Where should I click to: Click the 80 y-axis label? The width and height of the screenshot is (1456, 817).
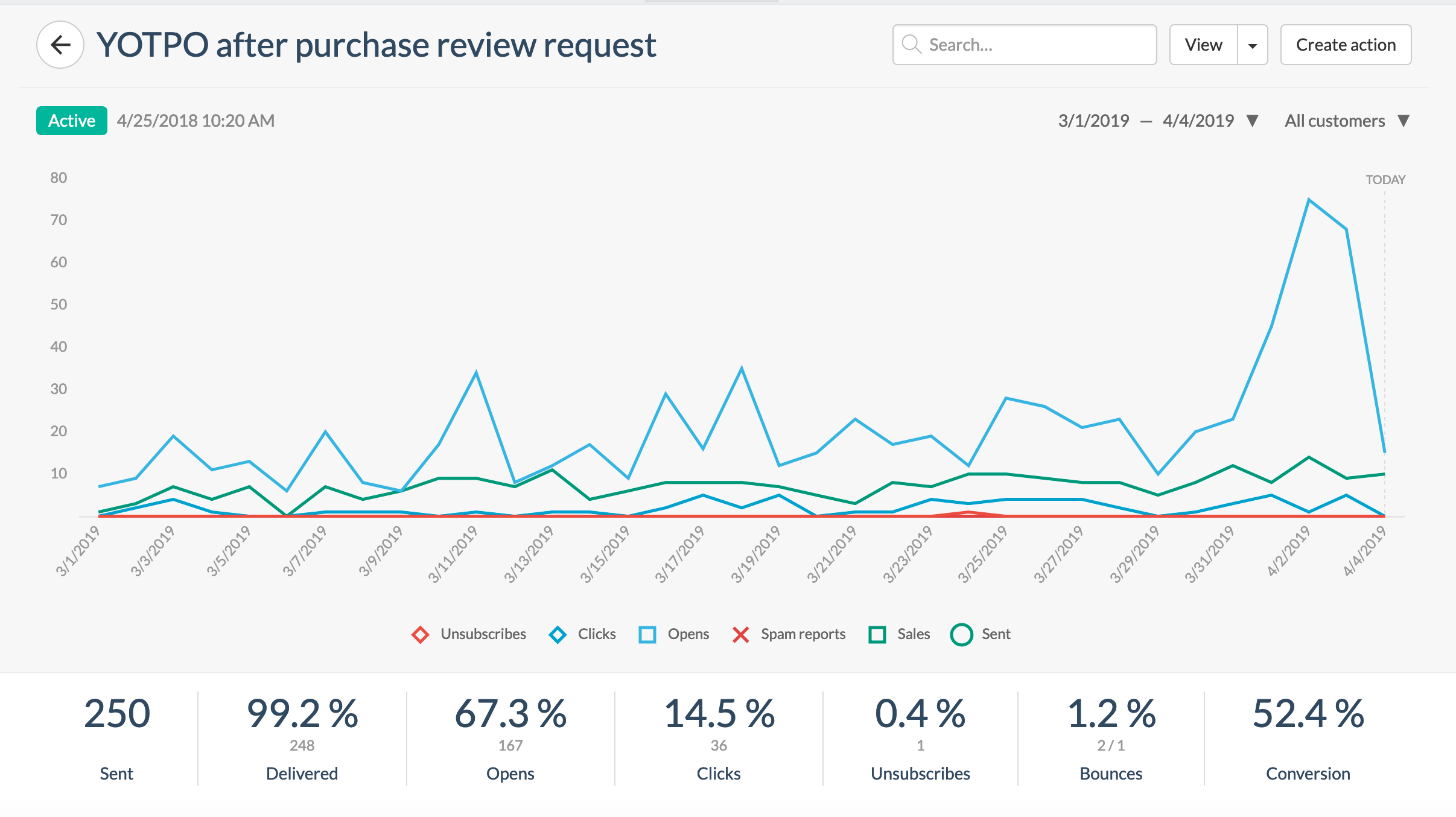pos(59,178)
